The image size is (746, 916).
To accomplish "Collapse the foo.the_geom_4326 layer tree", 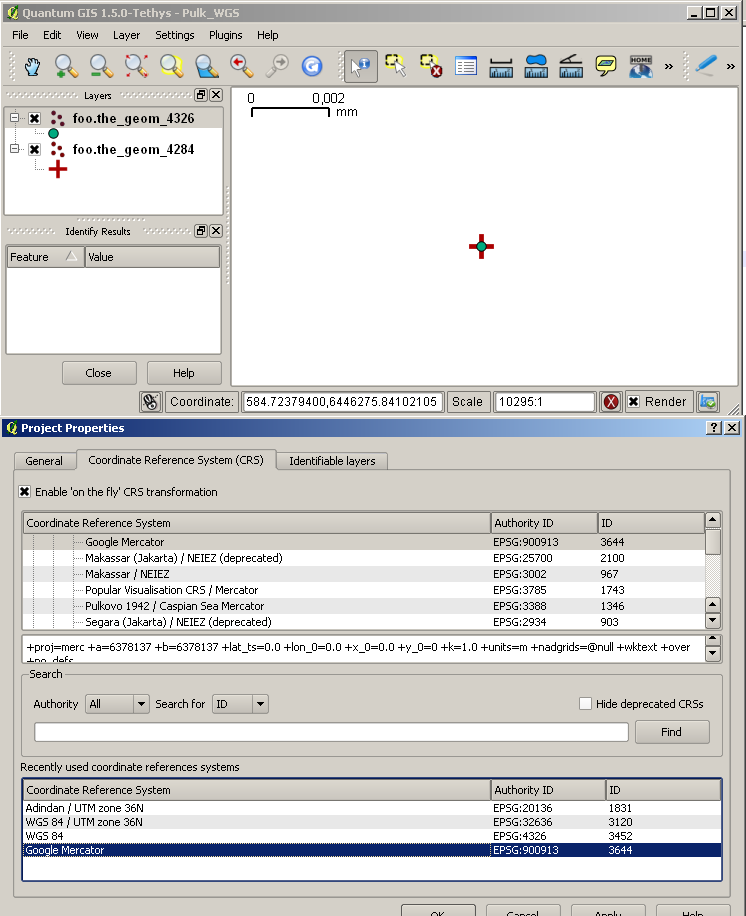I will 15,117.
